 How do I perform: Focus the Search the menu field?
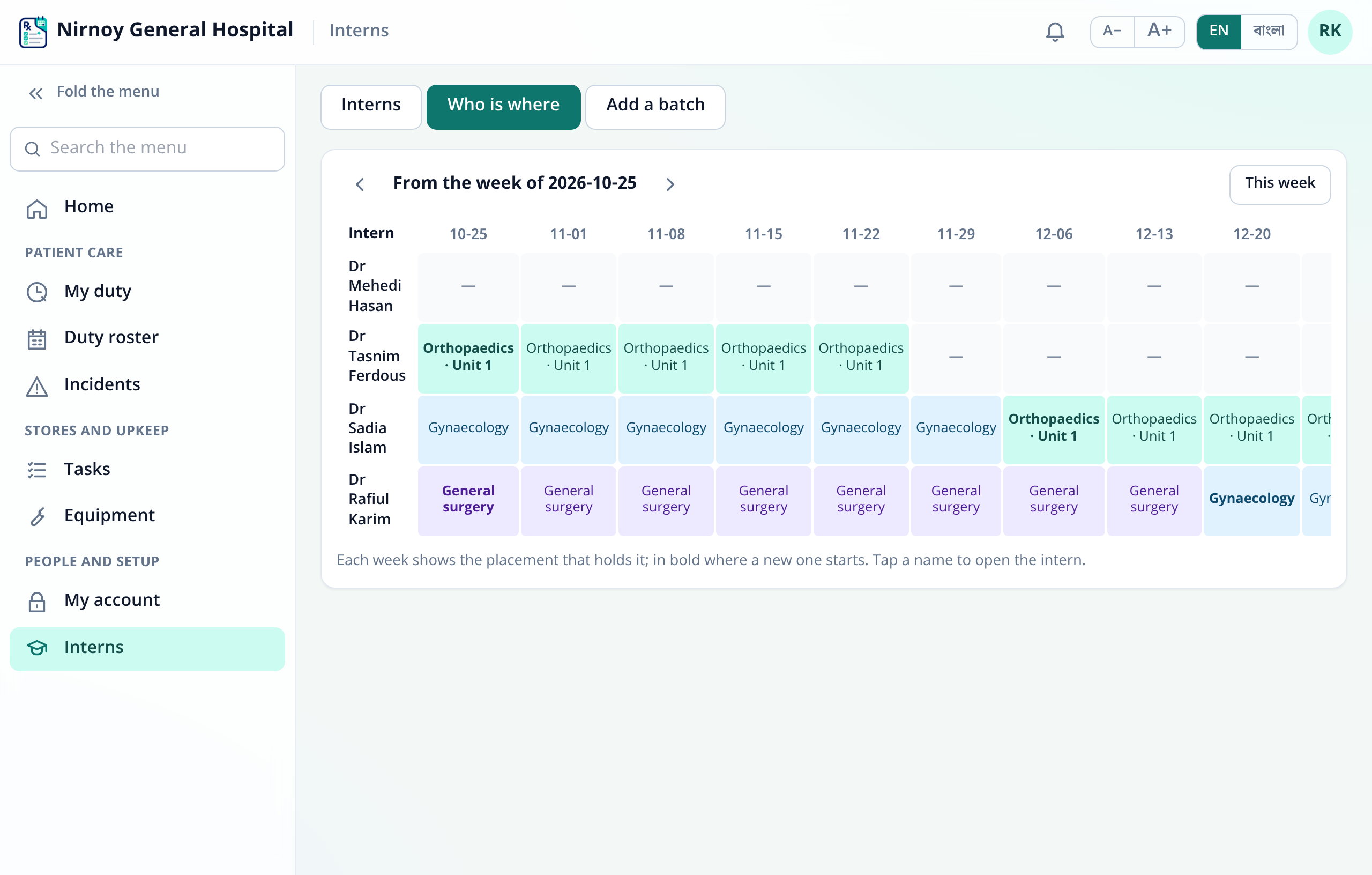147,149
